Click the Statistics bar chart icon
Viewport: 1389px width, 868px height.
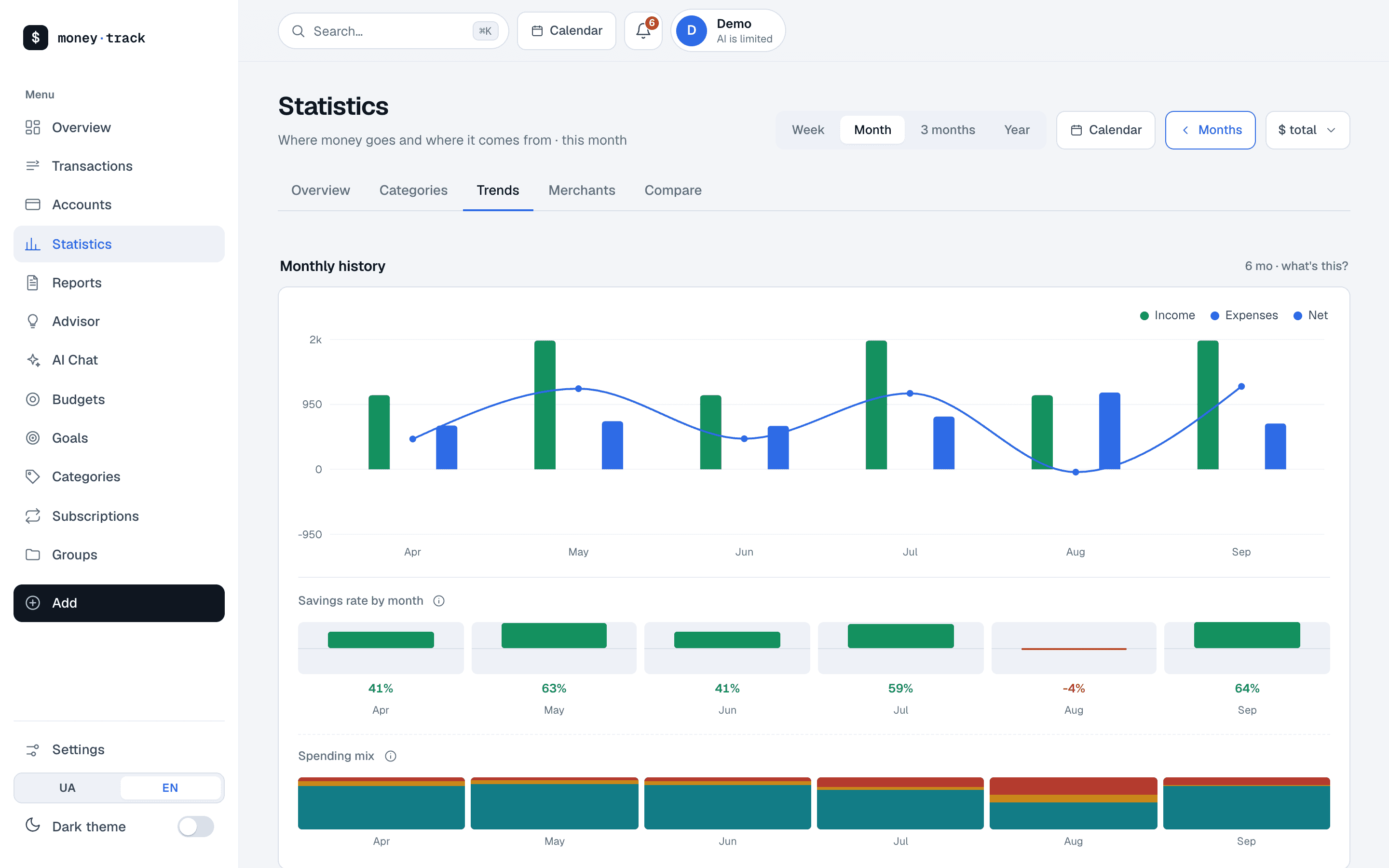[33, 244]
